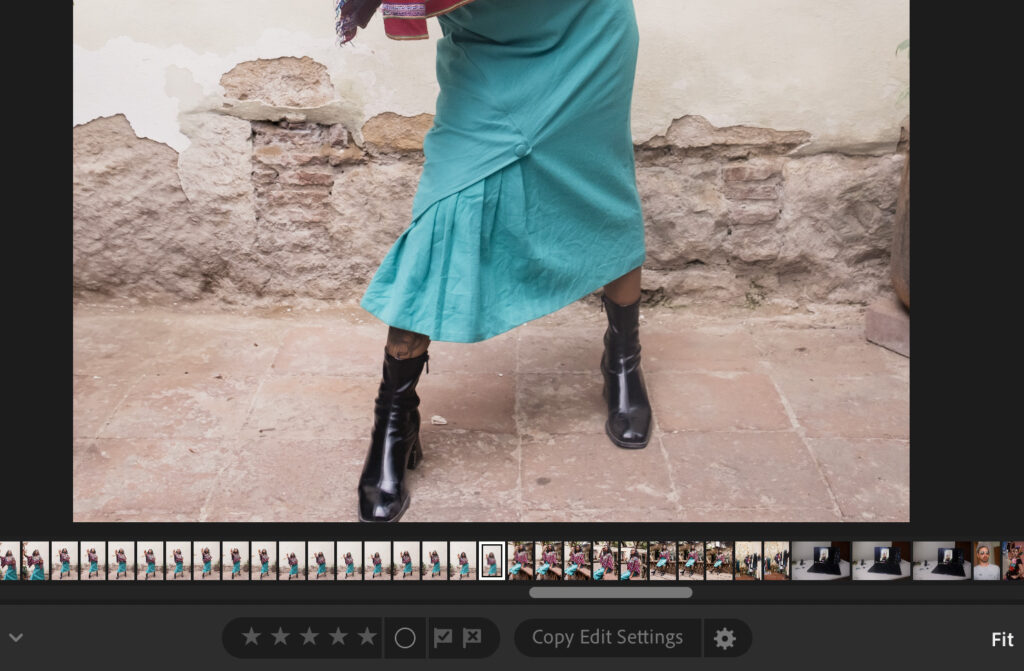The width and height of the screenshot is (1024, 671).
Task: Toggle the unflagged circle marker
Action: pyautogui.click(x=405, y=638)
